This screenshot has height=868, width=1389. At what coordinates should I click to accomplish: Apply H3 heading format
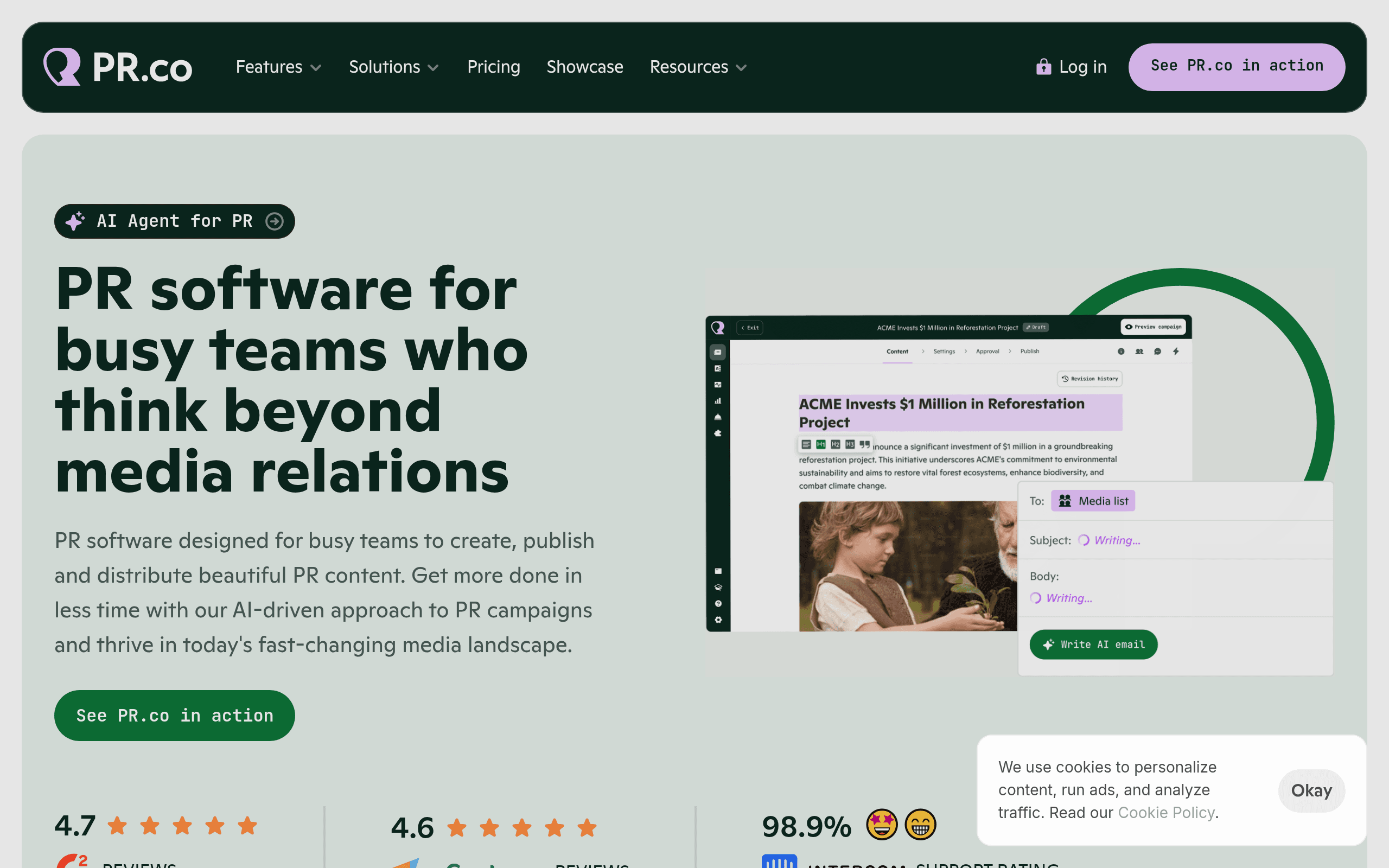[850, 444]
